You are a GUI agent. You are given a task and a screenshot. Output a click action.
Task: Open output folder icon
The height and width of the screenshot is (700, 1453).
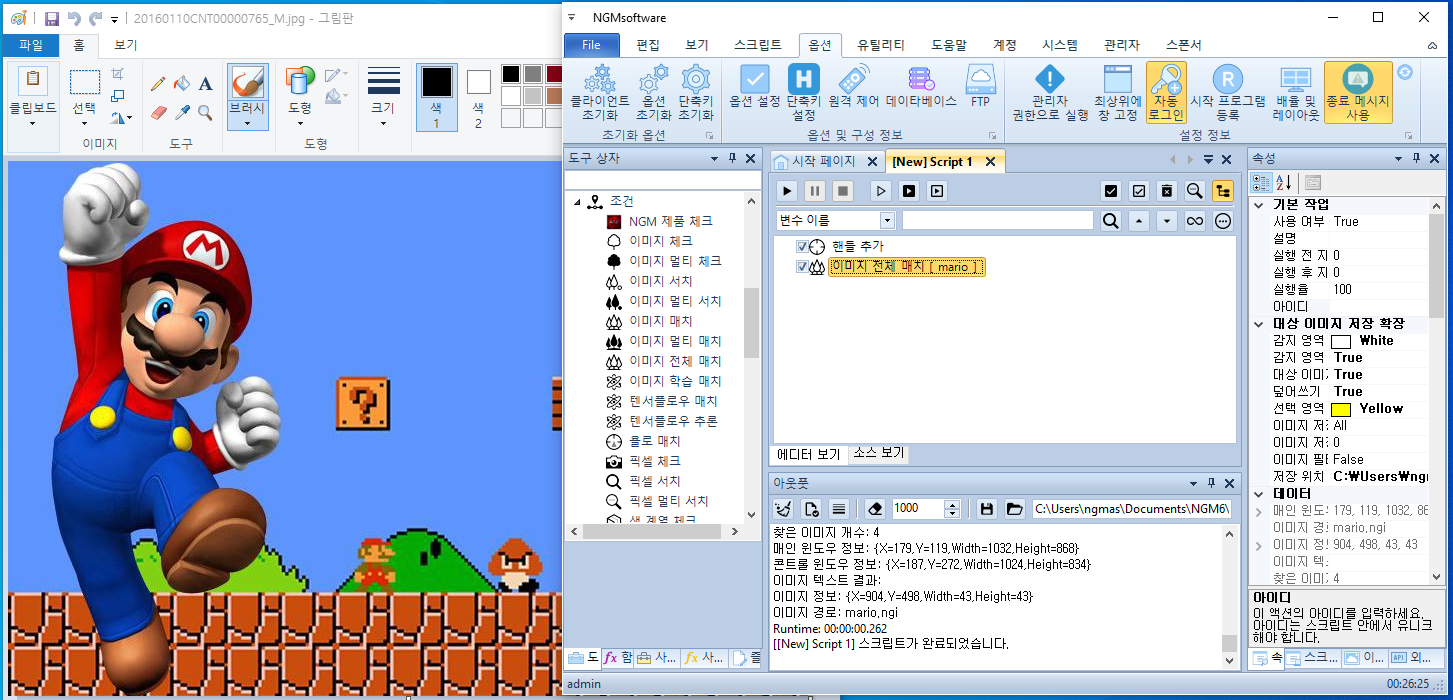point(1015,509)
